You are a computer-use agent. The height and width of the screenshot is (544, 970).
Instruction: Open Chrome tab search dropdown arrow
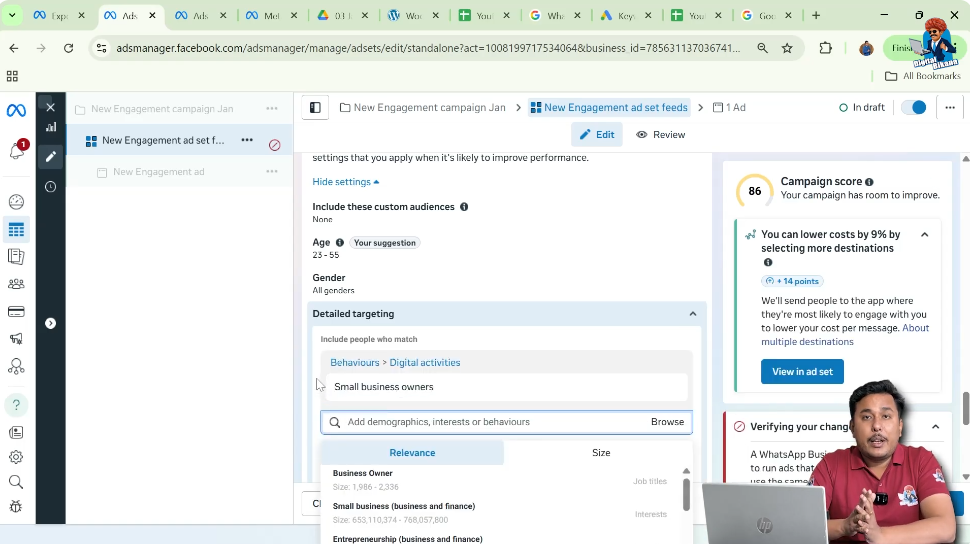click(12, 15)
